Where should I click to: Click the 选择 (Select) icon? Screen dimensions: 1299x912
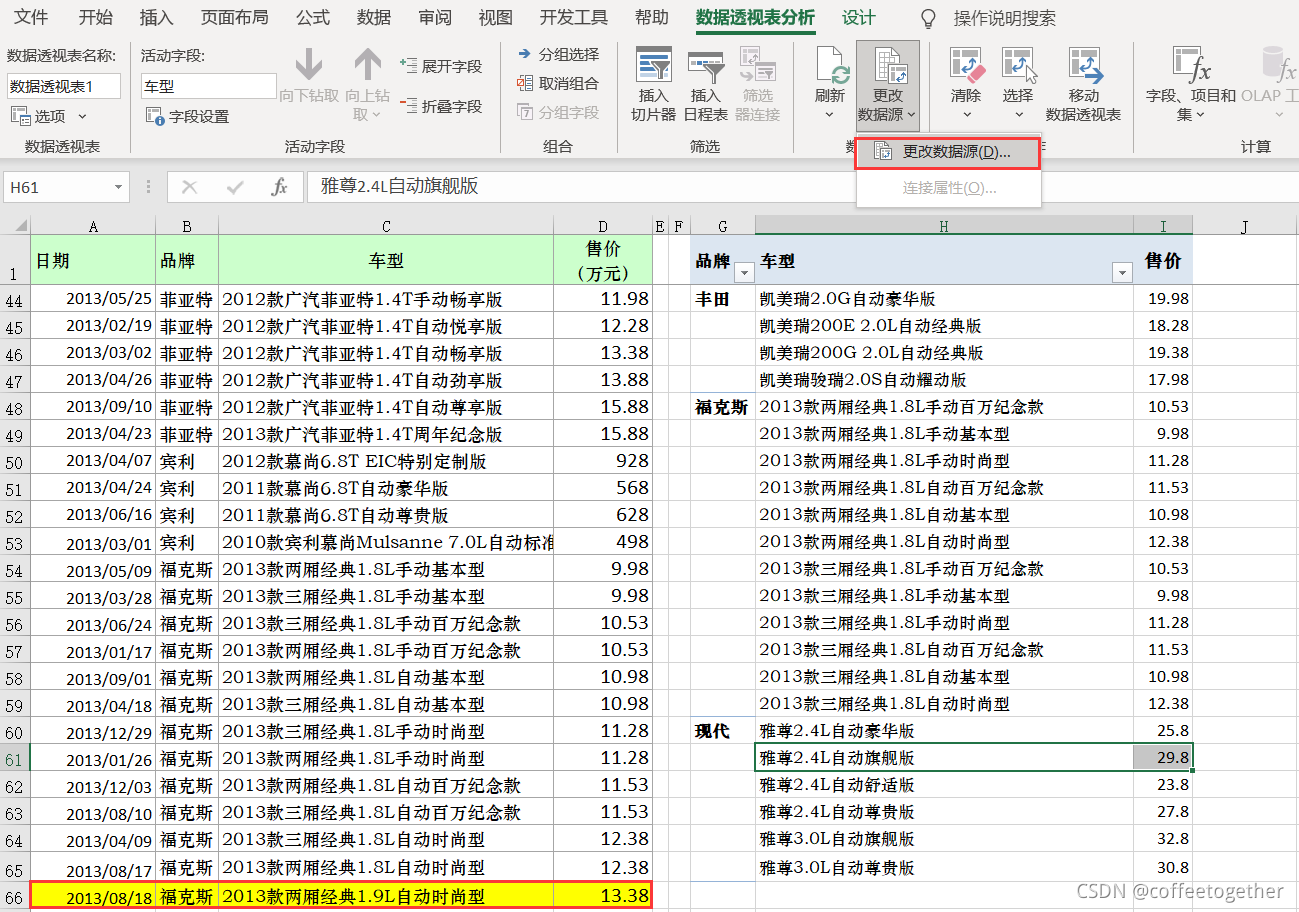[1018, 66]
